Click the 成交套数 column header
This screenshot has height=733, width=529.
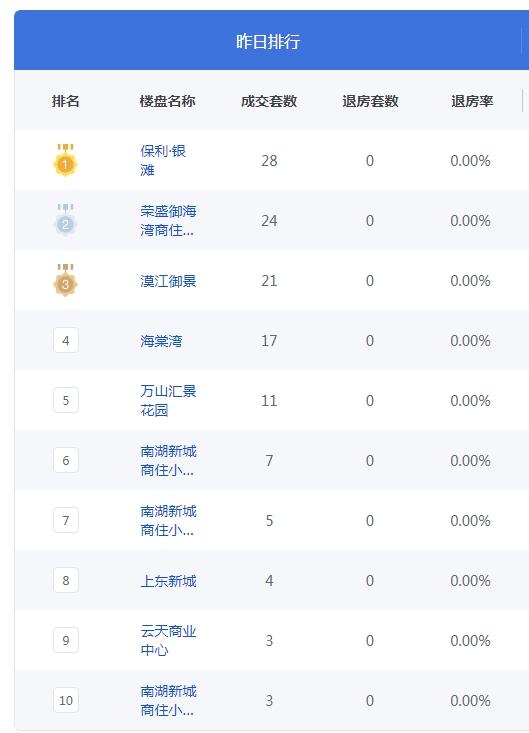269,101
